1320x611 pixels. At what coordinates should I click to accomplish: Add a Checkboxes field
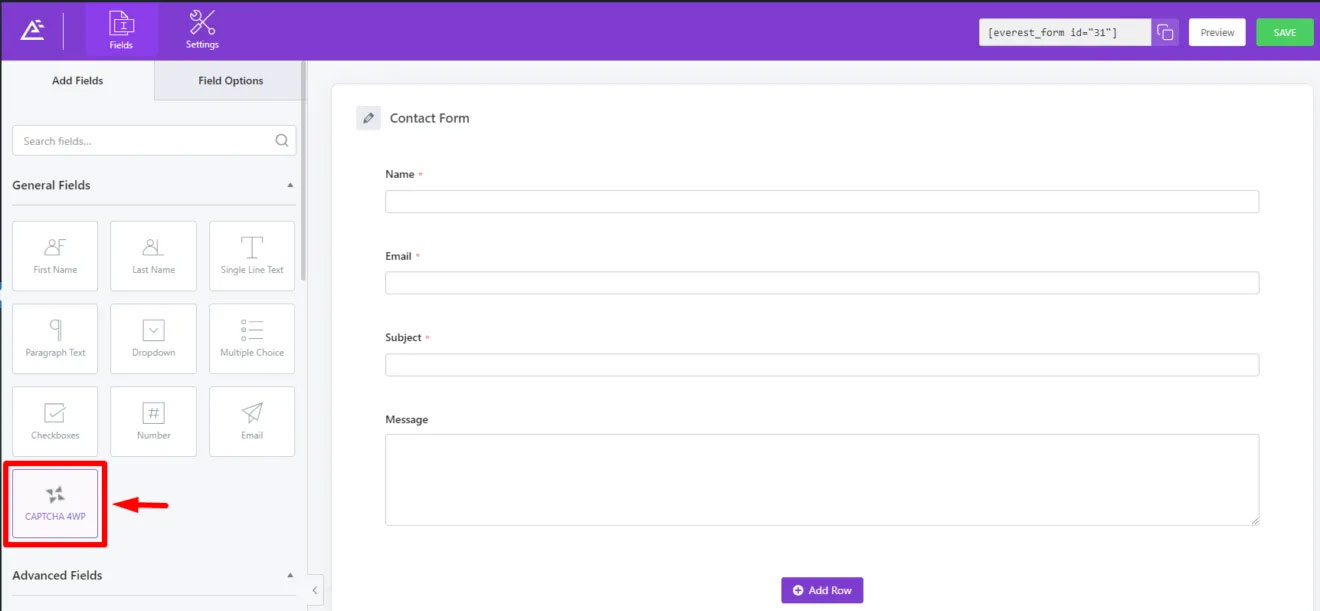(55, 422)
